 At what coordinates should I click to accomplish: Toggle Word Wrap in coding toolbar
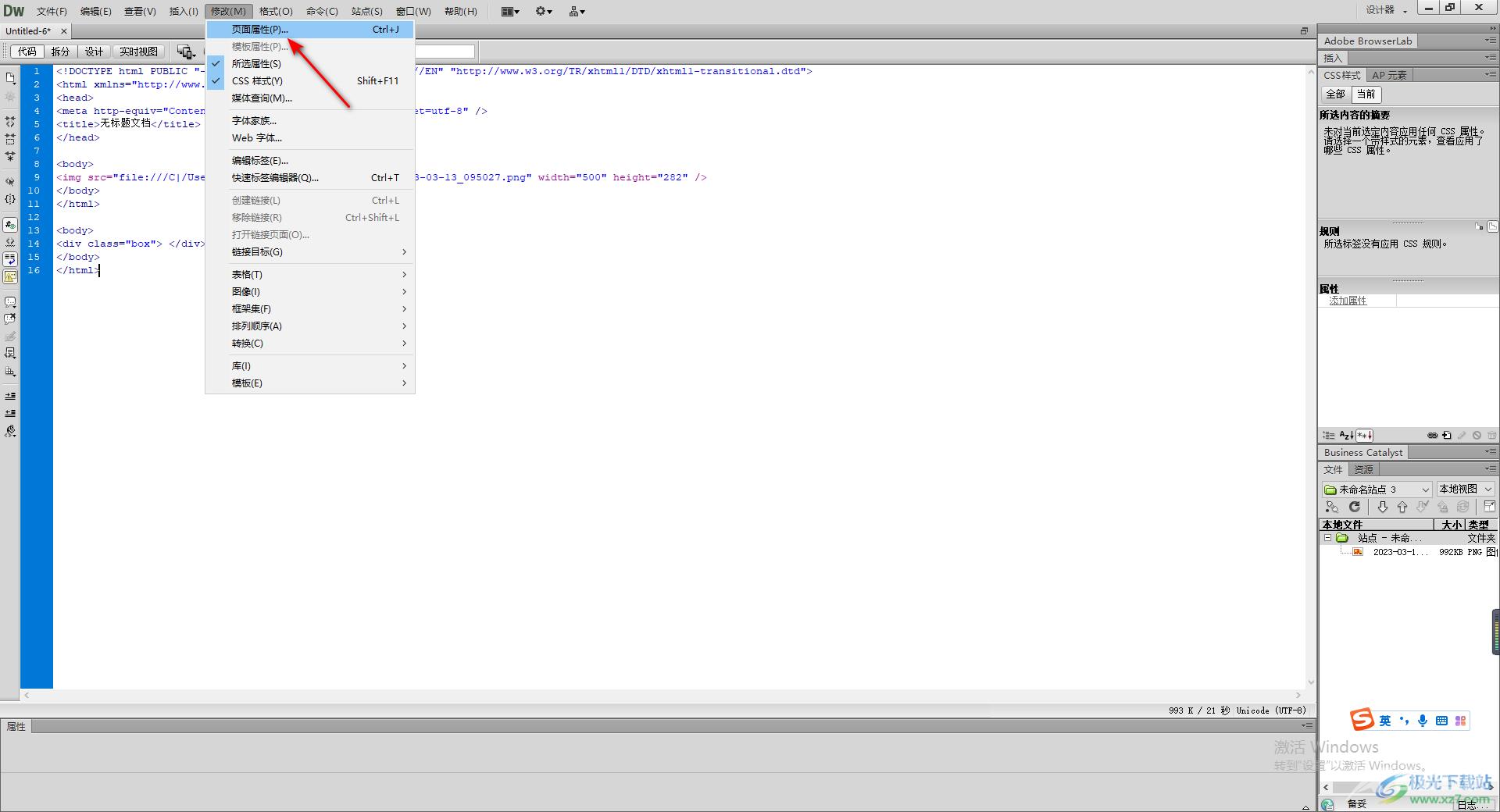10,259
